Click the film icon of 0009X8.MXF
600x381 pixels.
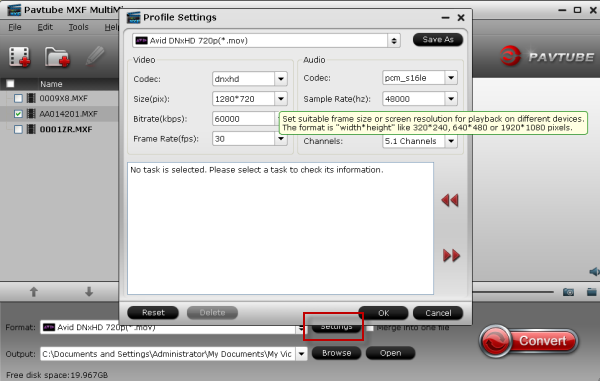[31, 98]
